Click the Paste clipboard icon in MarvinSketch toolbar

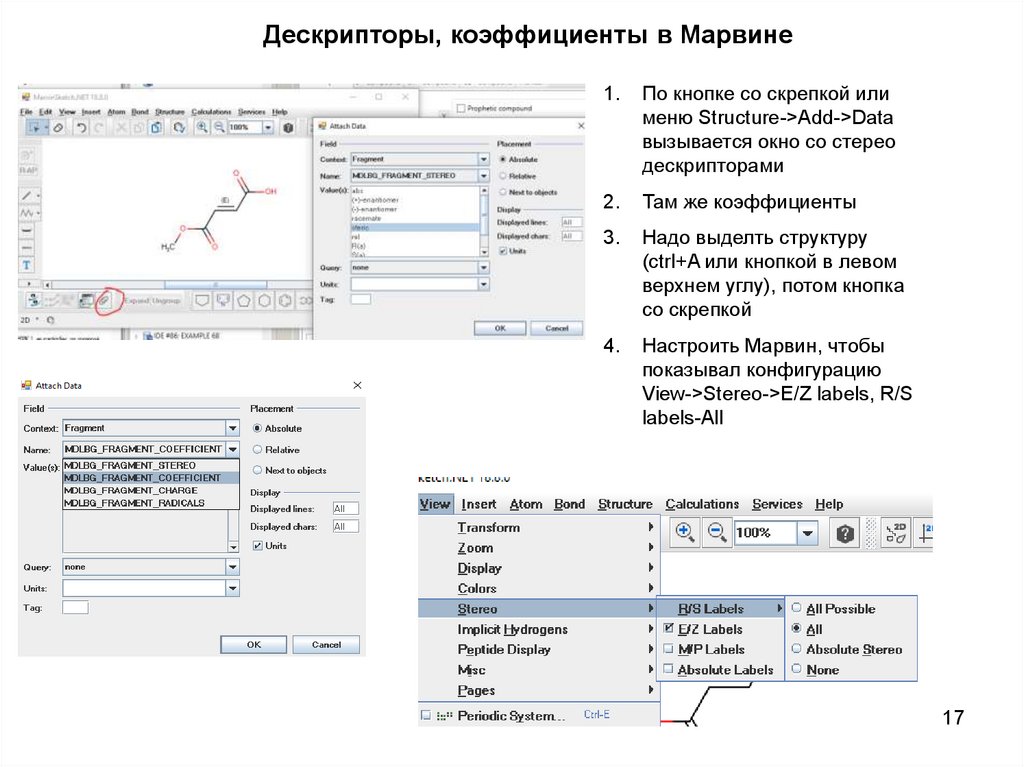click(x=155, y=127)
